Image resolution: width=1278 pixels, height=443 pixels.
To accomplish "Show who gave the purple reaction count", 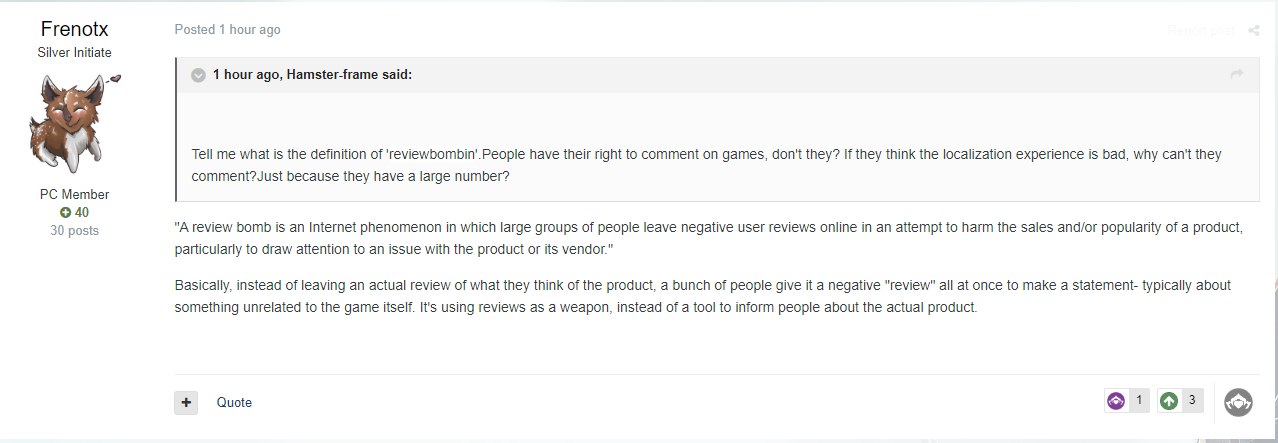I will tap(1138, 400).
